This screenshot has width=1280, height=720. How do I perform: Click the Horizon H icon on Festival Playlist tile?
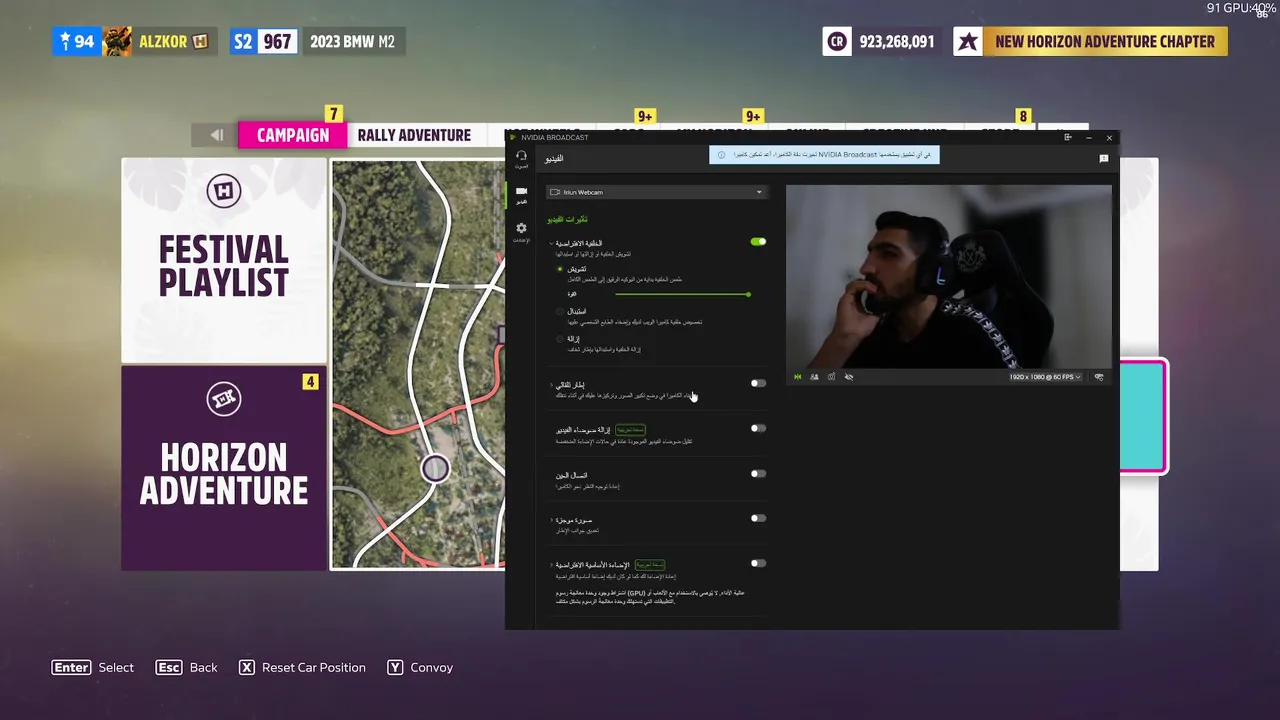click(224, 191)
